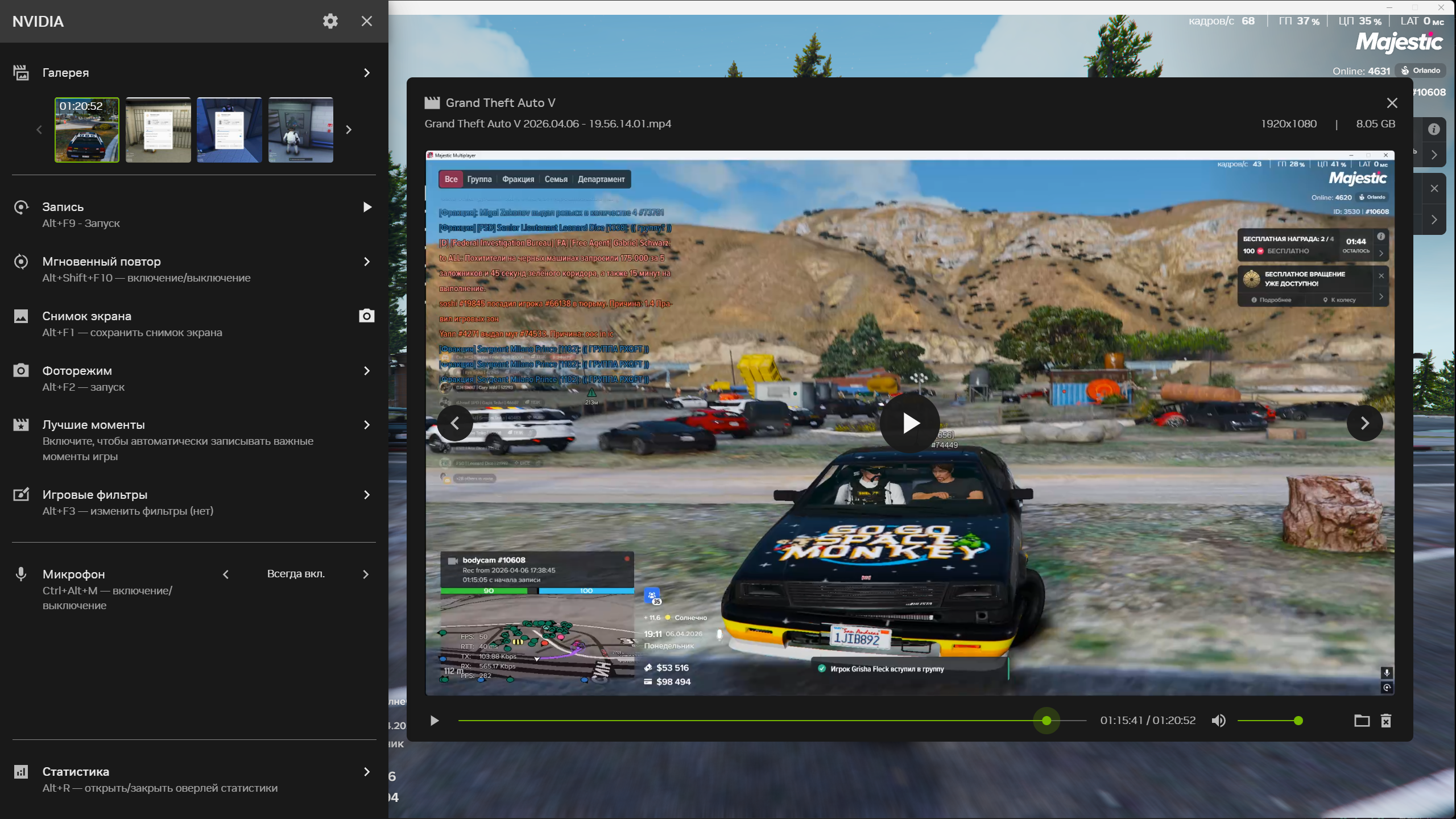
Task: Click the video progress bar track
Action: pos(772,721)
